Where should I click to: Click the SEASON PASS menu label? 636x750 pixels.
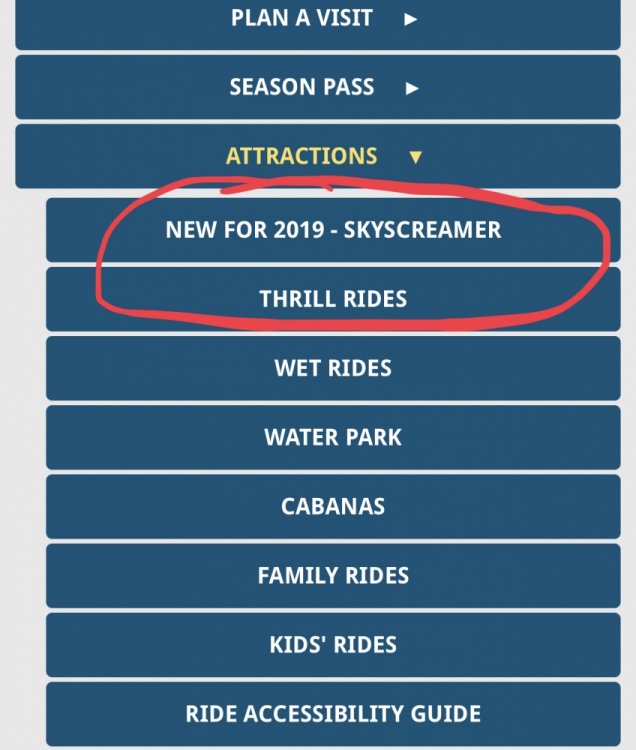pos(301,87)
